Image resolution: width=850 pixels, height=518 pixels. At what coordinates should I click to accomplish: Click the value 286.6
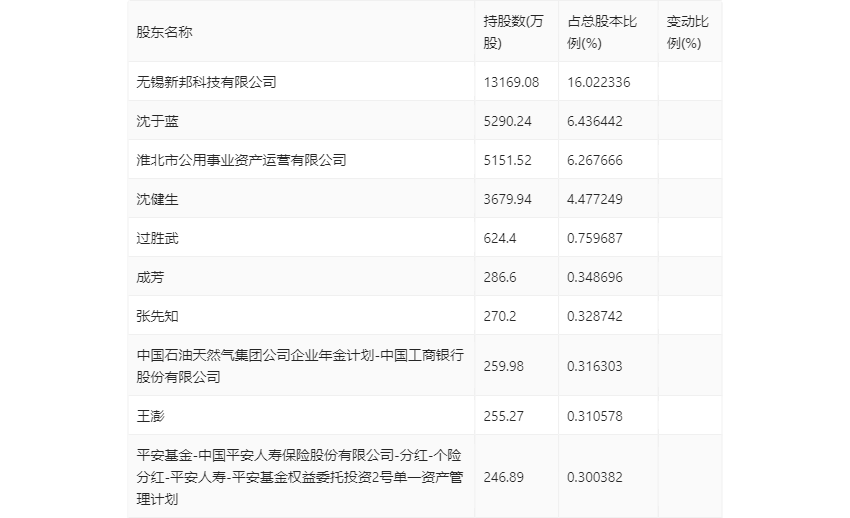click(500, 277)
